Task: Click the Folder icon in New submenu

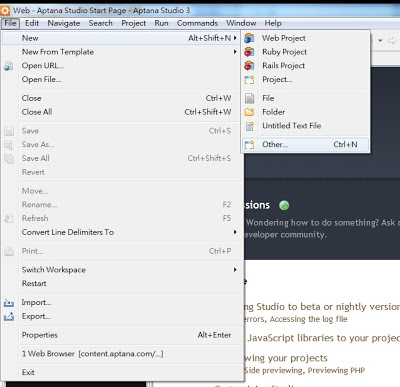Action: tap(249, 112)
